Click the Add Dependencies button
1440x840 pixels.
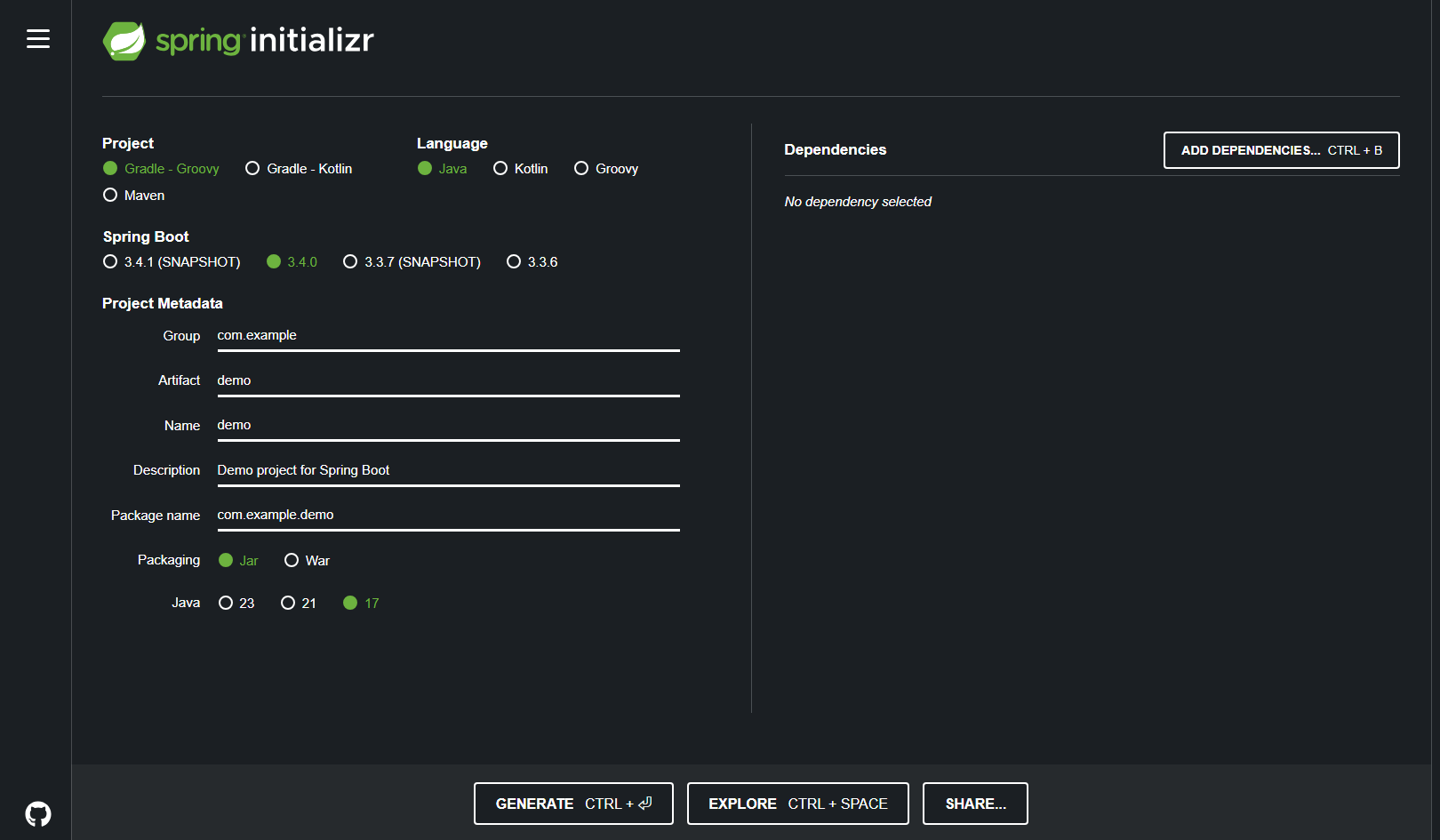(x=1282, y=150)
